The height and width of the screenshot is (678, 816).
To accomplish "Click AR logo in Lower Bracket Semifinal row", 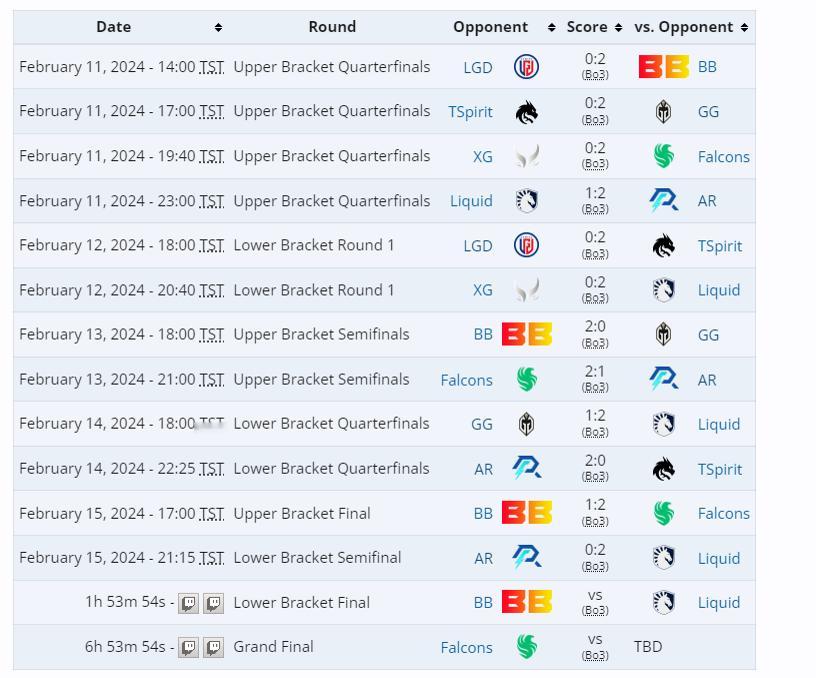I will coord(527,558).
